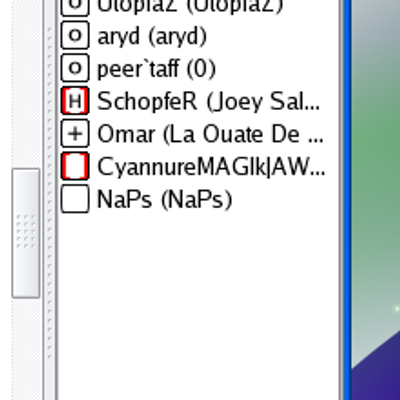Image resolution: width=400 pixels, height=400 pixels.
Task: Click the dotted splitter handle beside the user list
Action: point(50,193)
